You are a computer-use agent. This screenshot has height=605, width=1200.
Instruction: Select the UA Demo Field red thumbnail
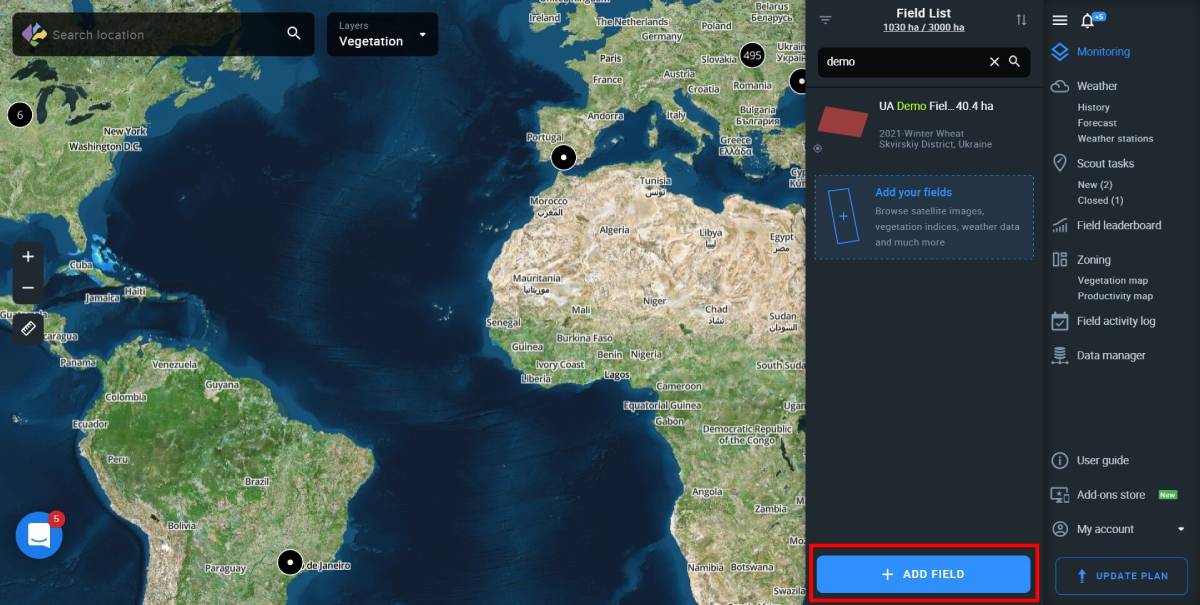[843, 121]
